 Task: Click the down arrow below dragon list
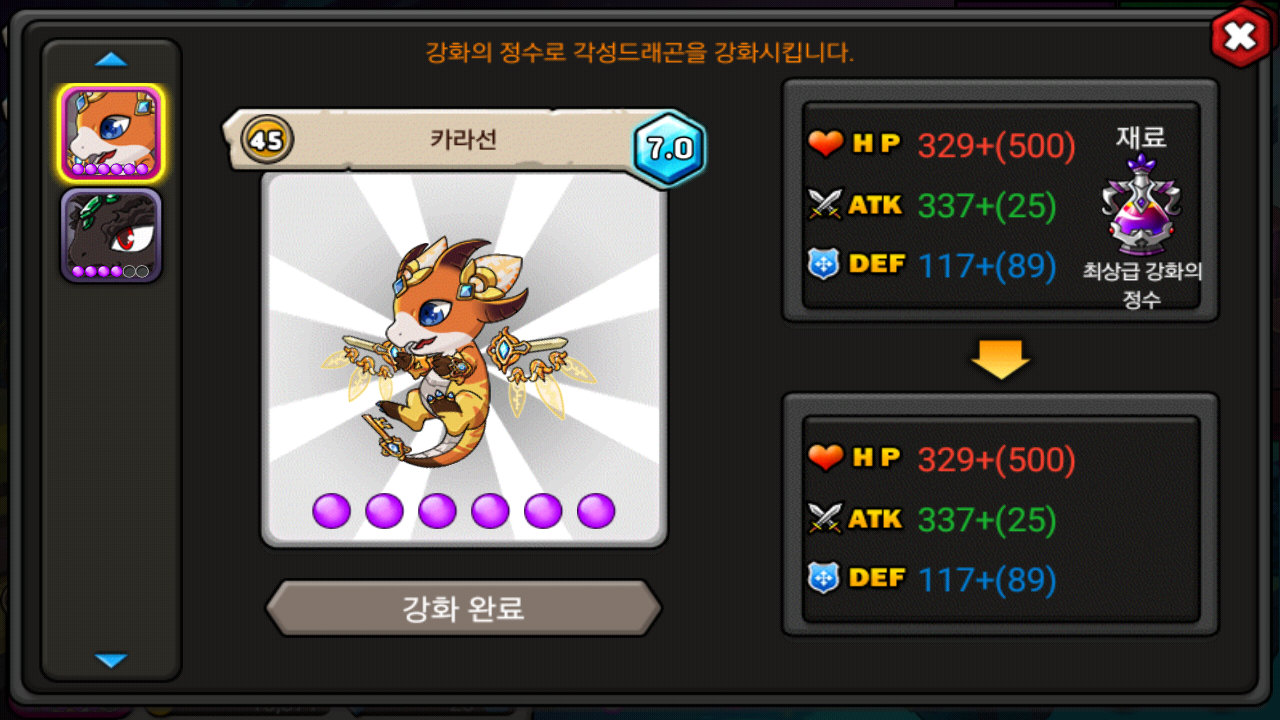pyautogui.click(x=111, y=660)
